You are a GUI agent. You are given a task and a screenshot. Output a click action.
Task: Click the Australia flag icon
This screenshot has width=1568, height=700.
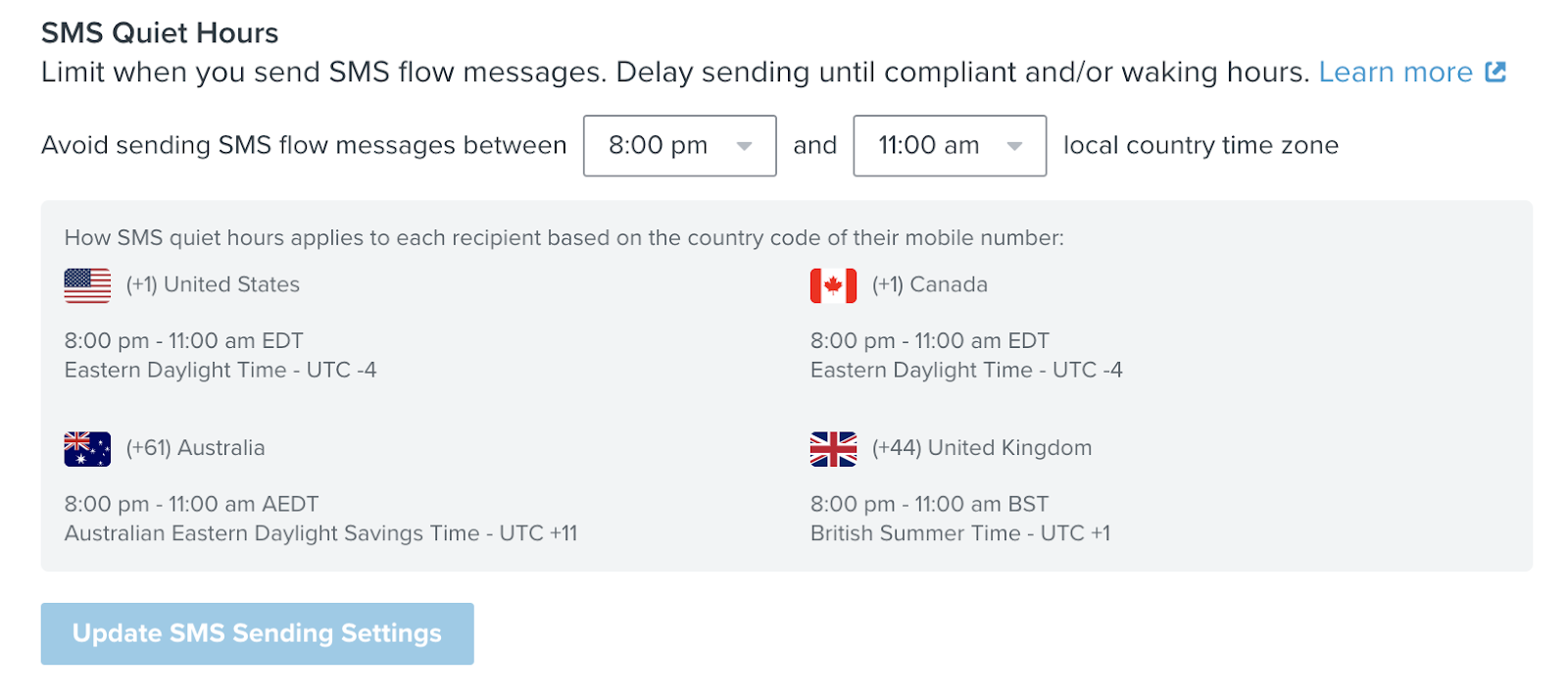(87, 449)
